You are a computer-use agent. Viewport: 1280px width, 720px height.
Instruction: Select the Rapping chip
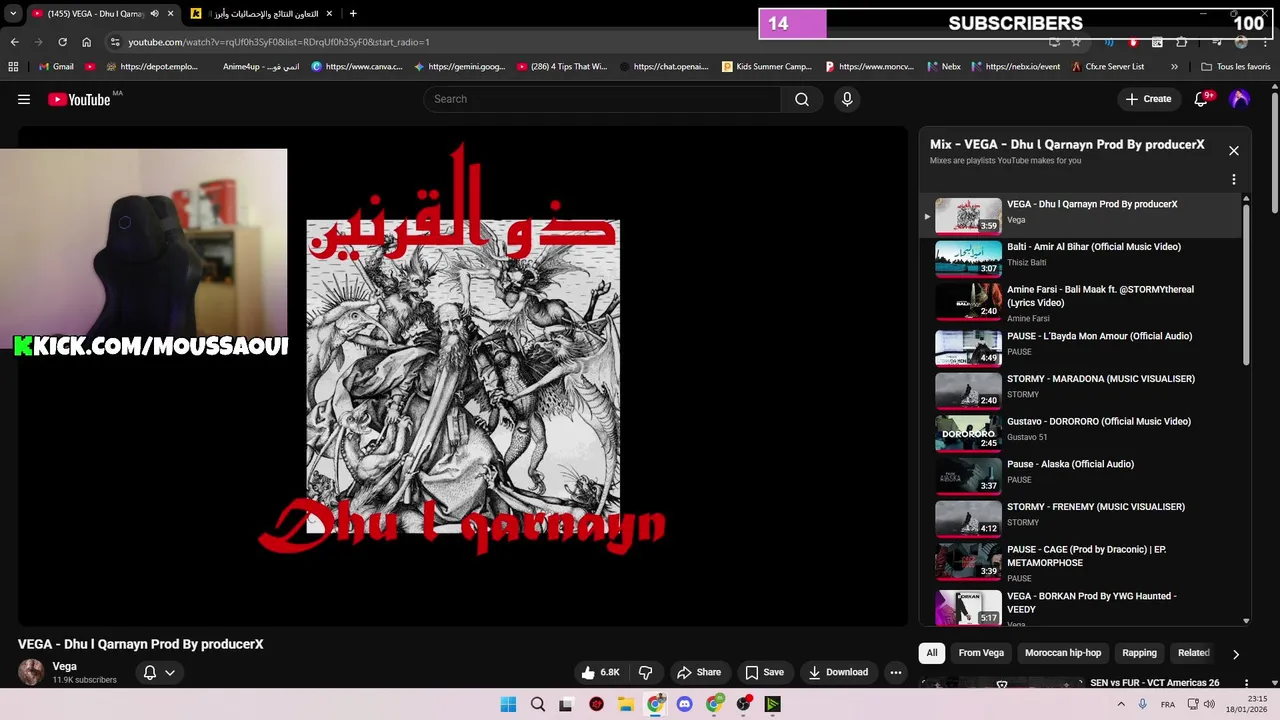pos(1139,653)
